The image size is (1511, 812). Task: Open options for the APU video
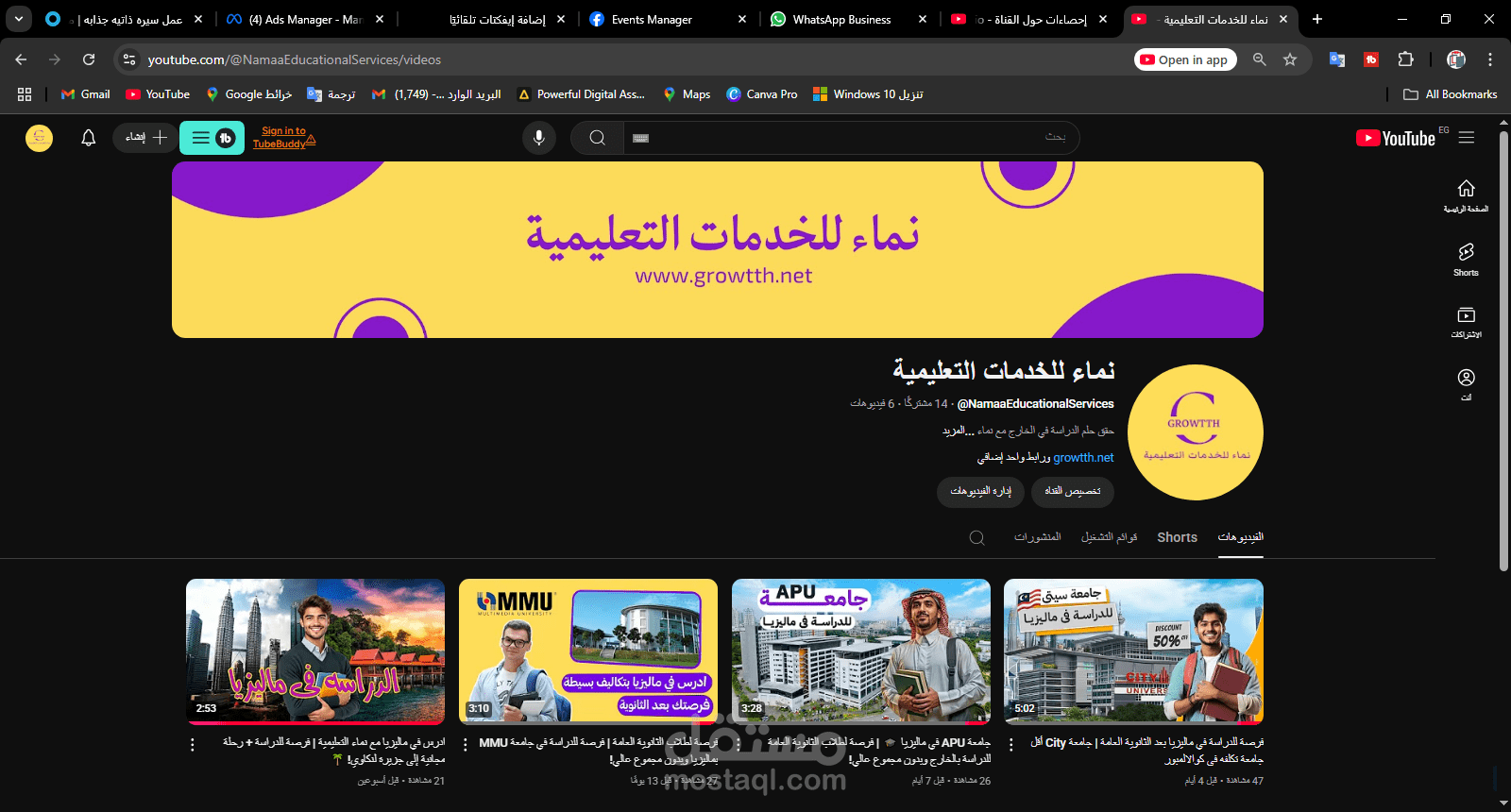(x=739, y=745)
